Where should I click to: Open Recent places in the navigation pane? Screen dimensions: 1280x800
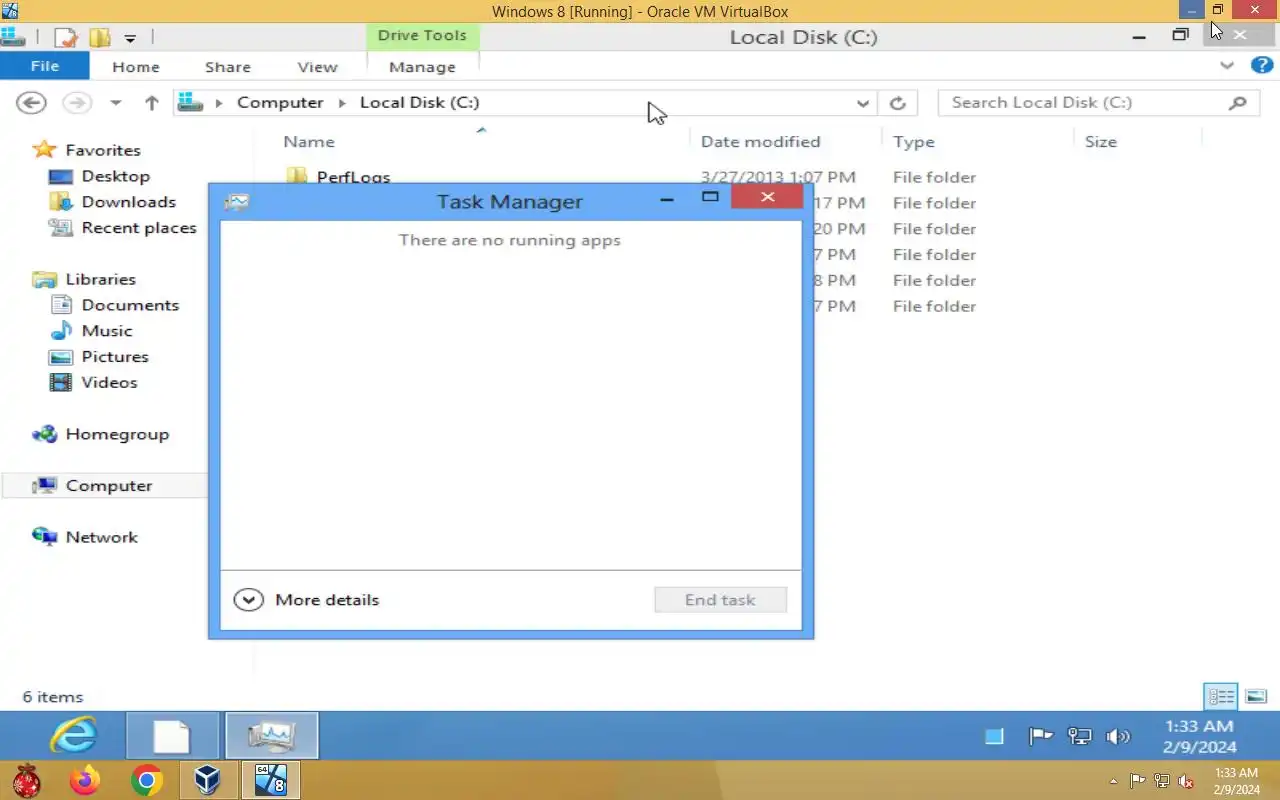click(139, 228)
